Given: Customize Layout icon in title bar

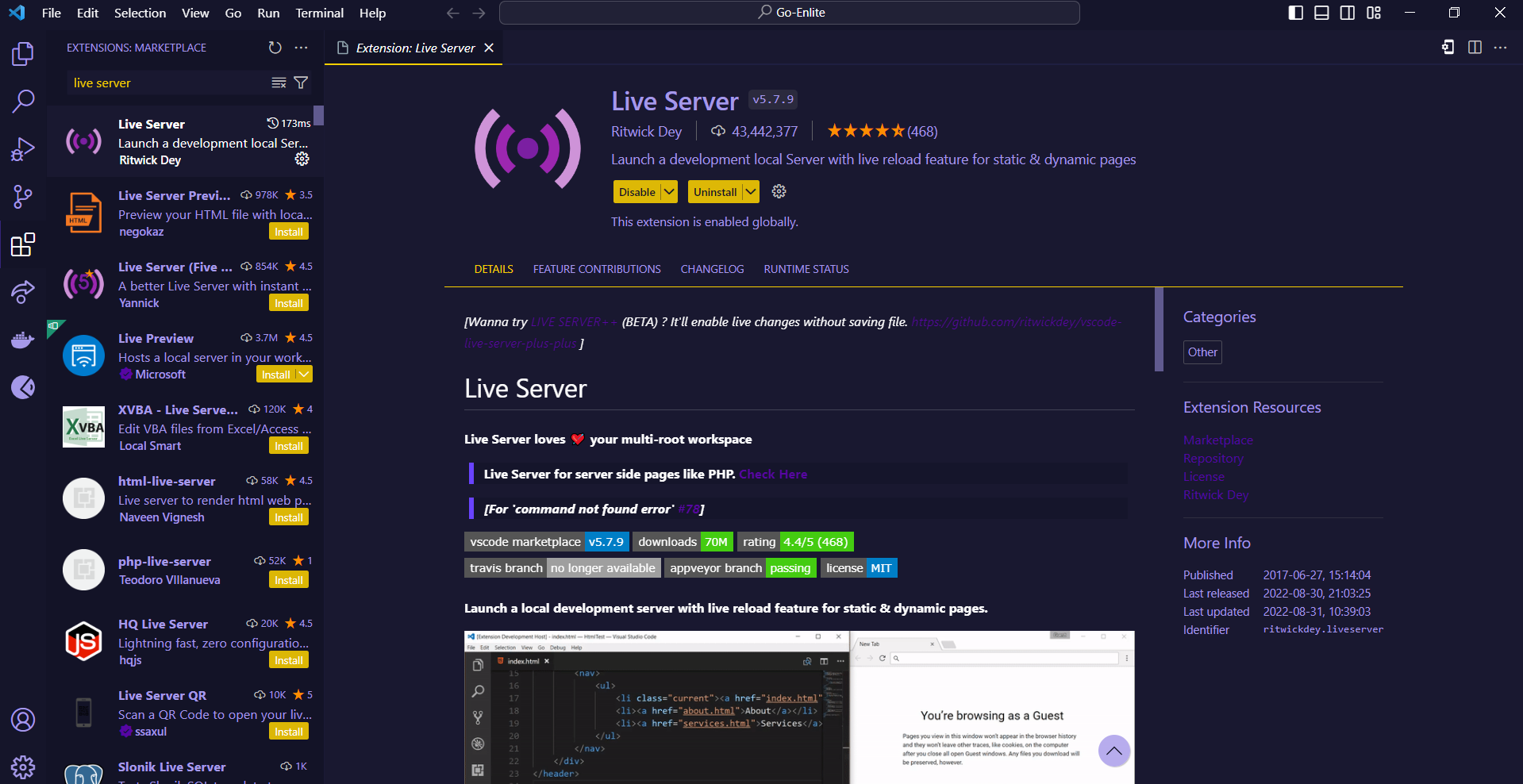Looking at the screenshot, I should click(1374, 13).
